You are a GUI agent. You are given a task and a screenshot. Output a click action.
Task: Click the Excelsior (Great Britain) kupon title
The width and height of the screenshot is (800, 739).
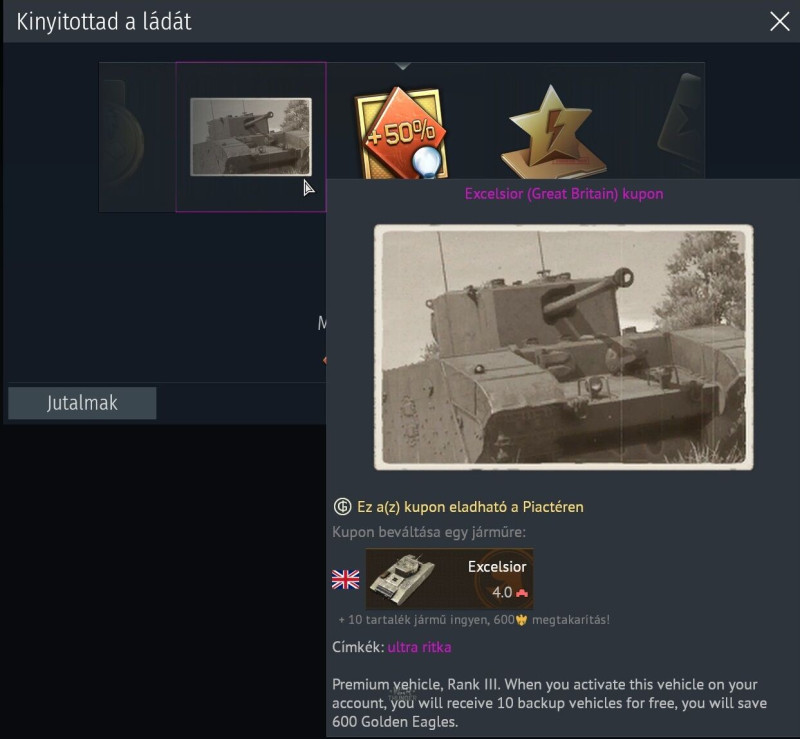(564, 194)
